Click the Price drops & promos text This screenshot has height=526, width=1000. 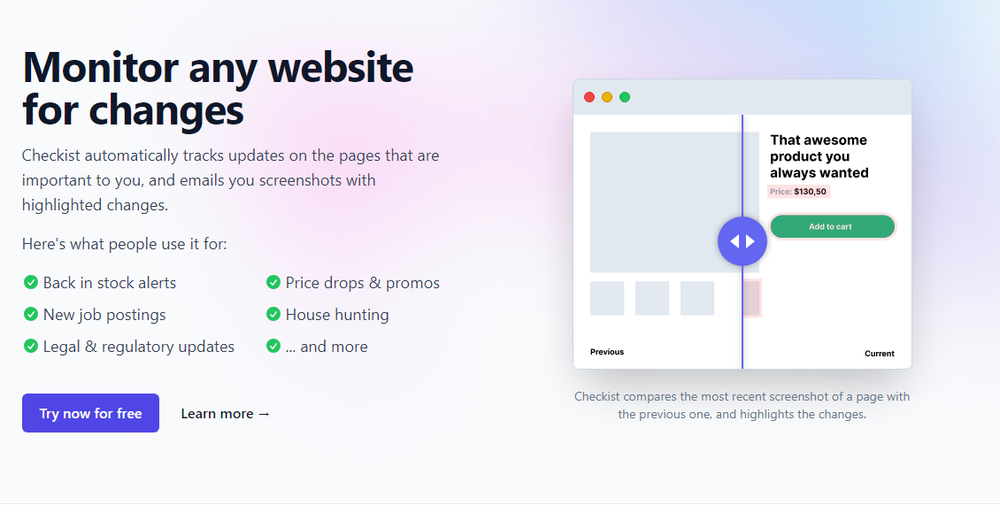pos(362,283)
